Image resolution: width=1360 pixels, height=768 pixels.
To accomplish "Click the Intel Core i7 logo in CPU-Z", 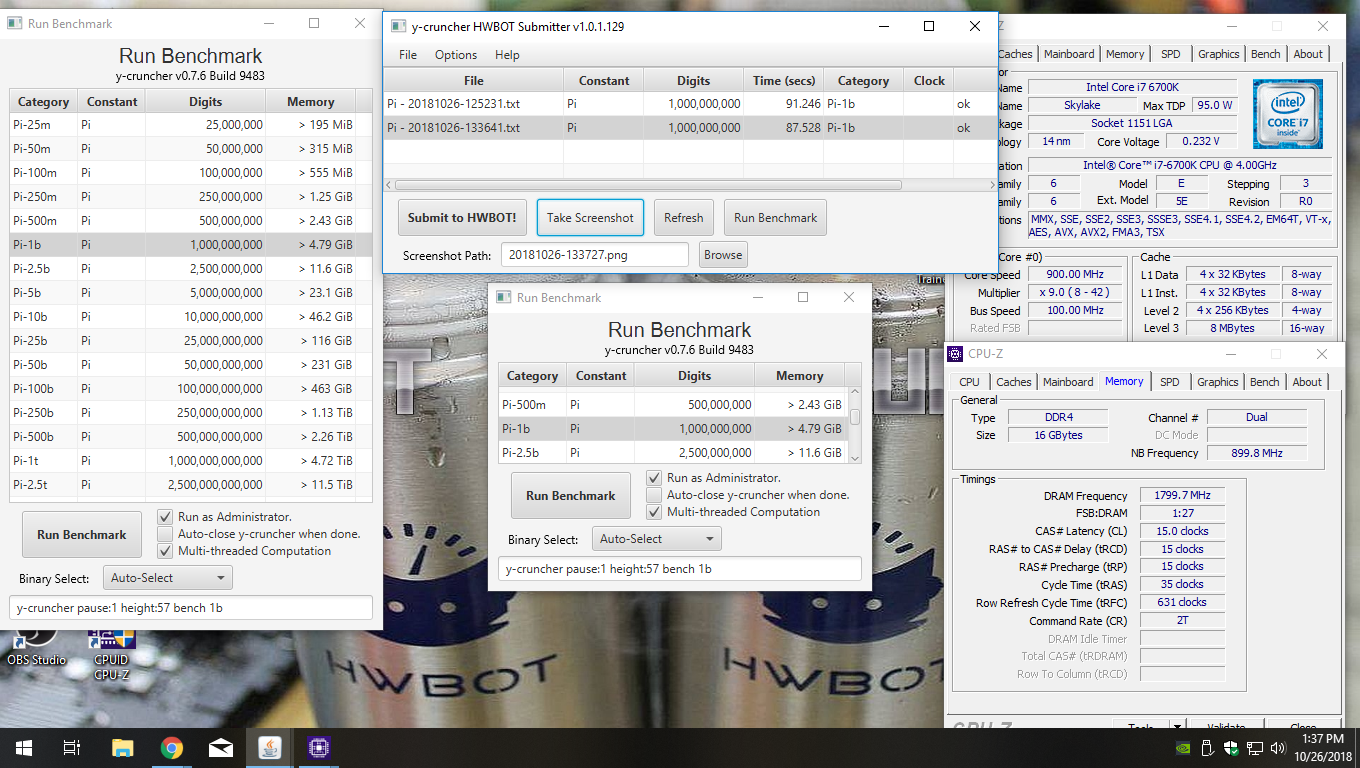I will 1287,114.
